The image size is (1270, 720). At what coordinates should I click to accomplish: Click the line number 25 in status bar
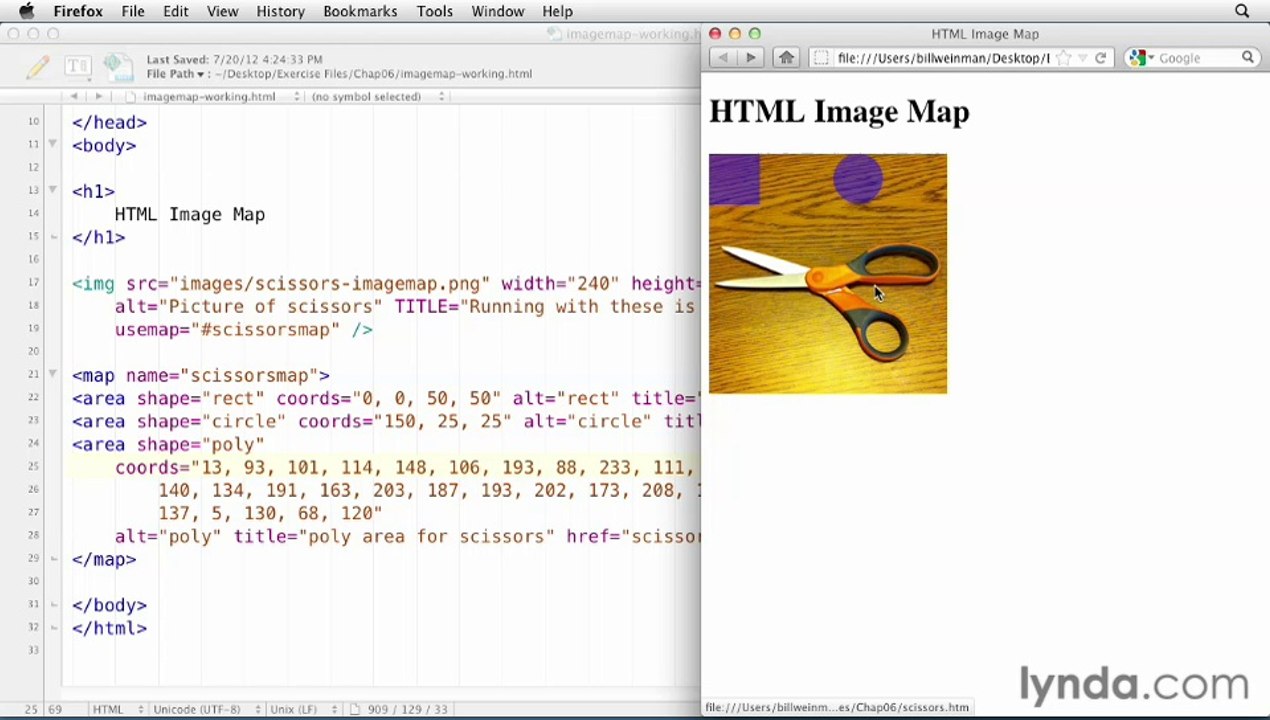click(32, 709)
